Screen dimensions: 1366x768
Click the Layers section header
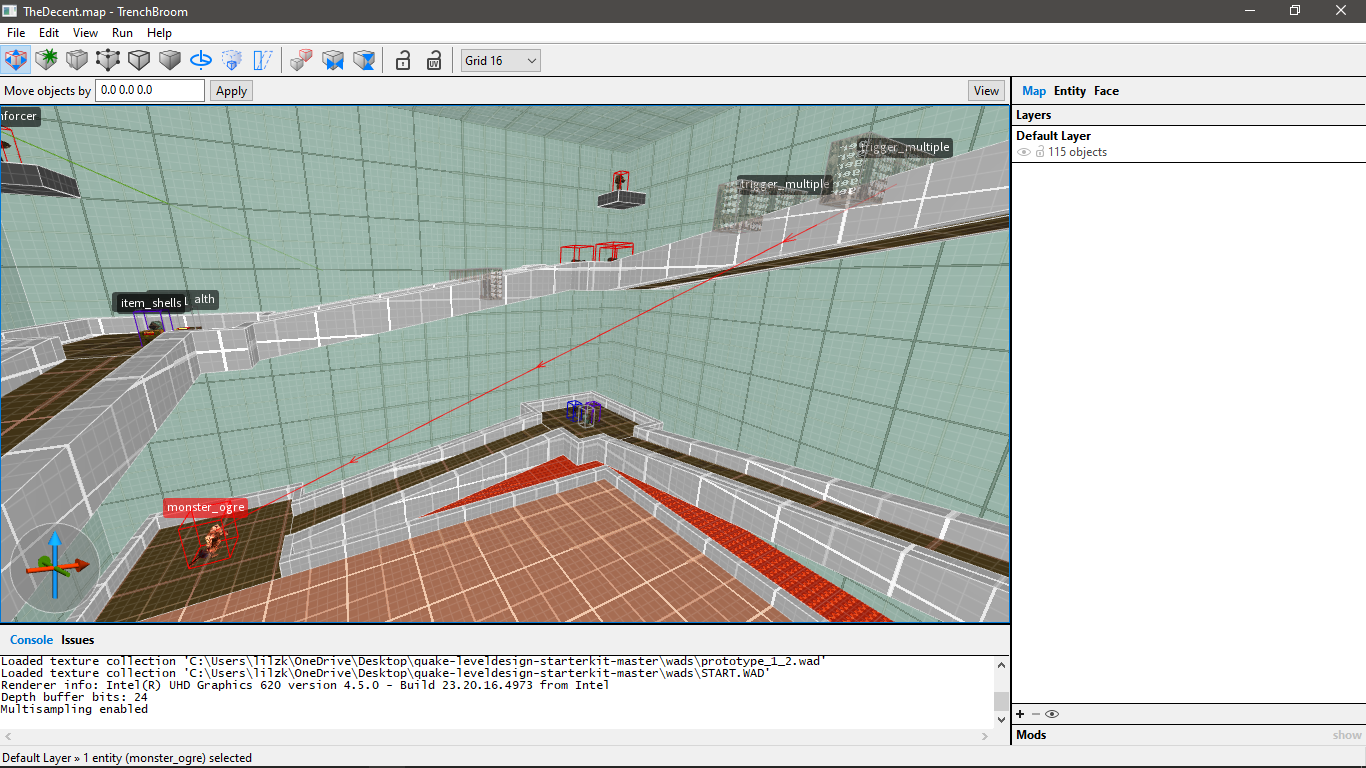(1188, 115)
